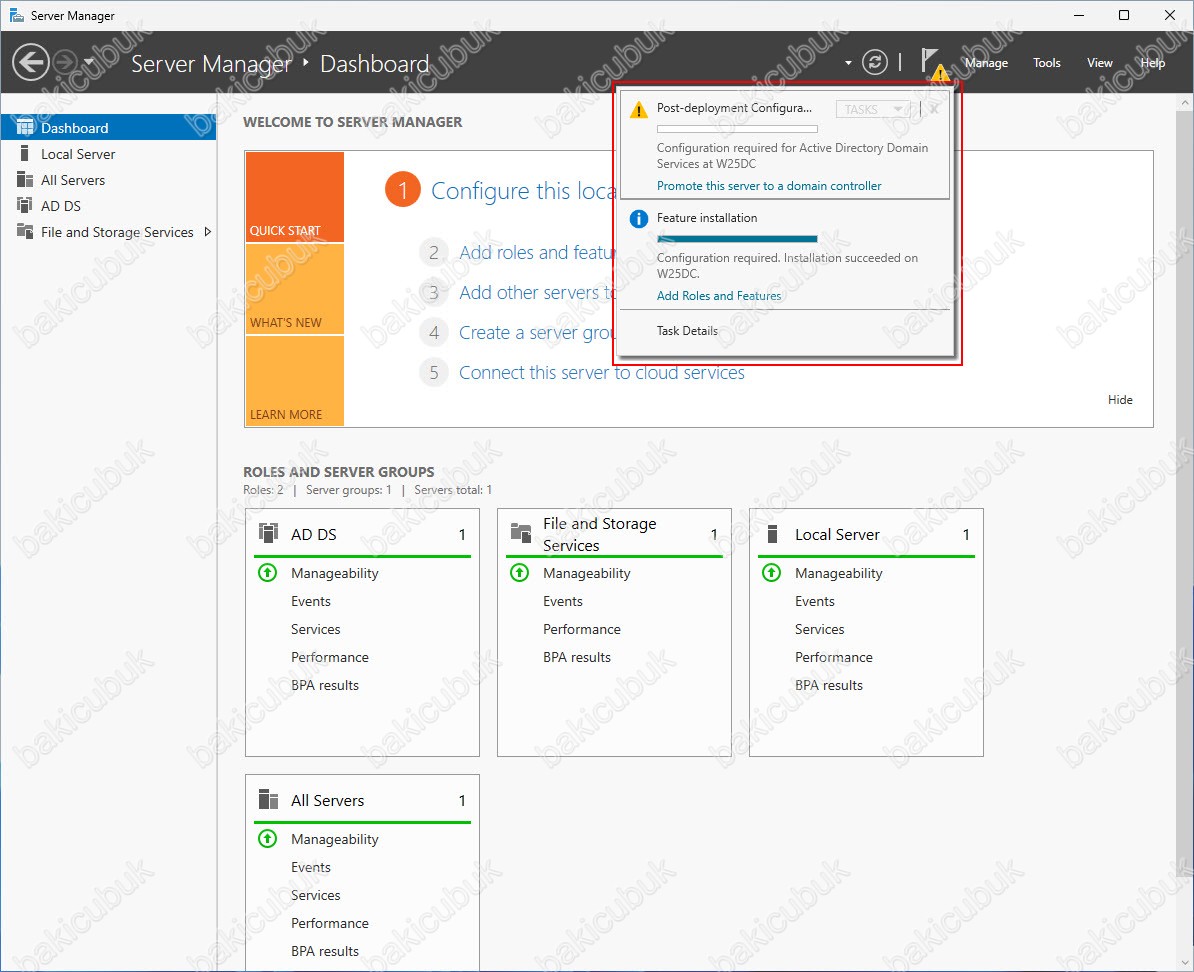Click Manageability icon in Local Server tile
Screen dimensions: 1194x972
point(771,572)
